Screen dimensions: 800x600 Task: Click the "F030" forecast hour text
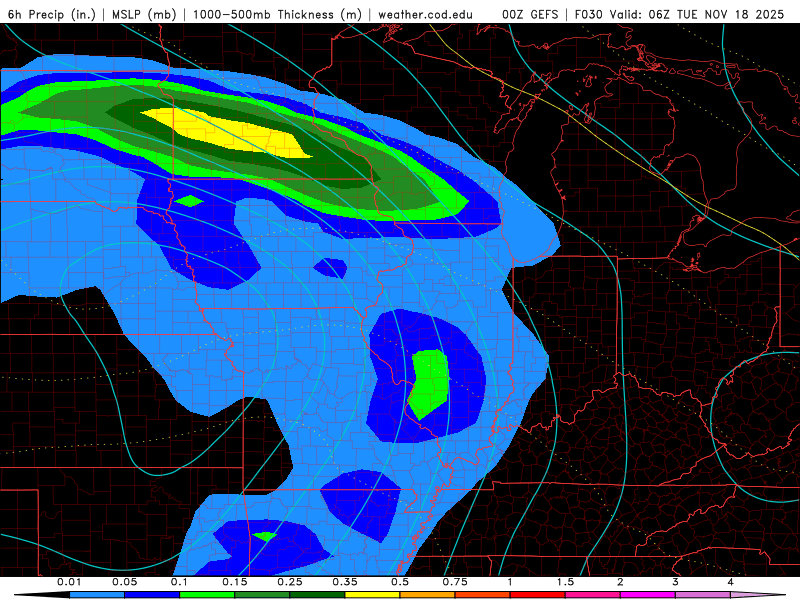tap(589, 14)
